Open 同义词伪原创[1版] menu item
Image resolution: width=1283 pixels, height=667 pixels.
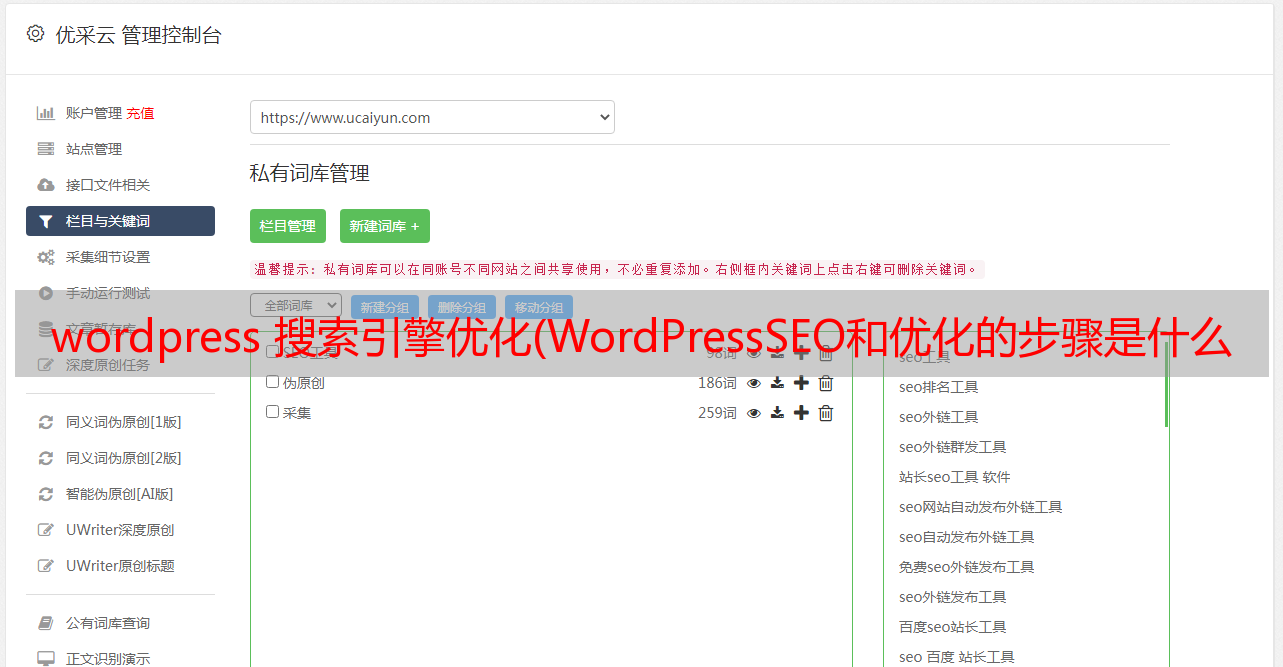click(x=124, y=422)
